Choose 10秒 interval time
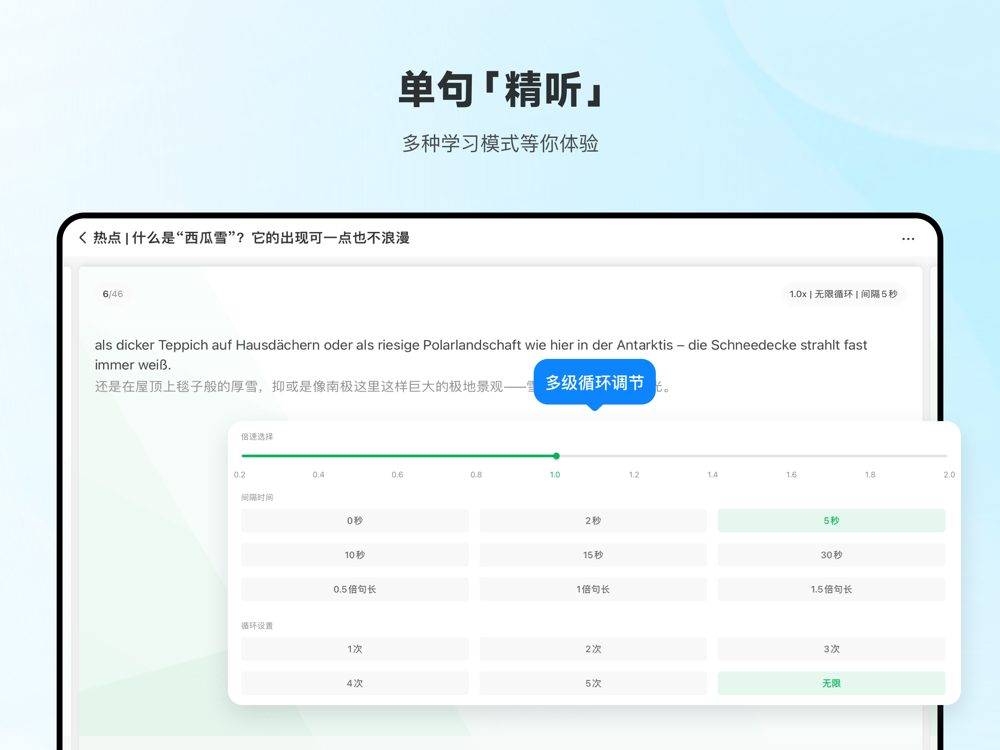 (355, 555)
